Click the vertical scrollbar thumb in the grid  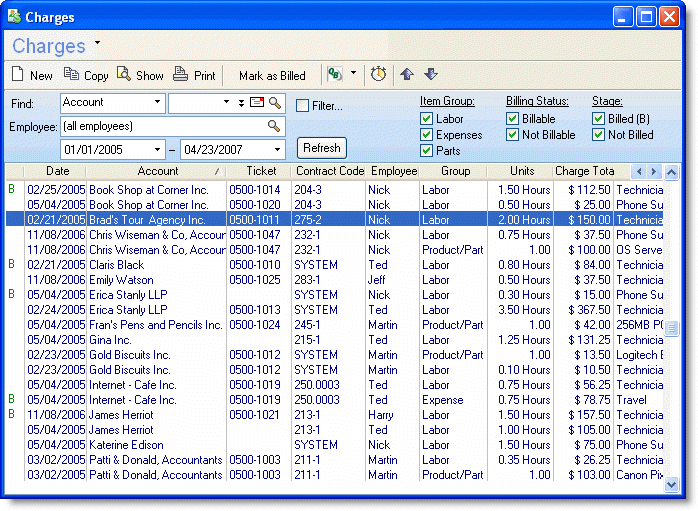[672, 329]
